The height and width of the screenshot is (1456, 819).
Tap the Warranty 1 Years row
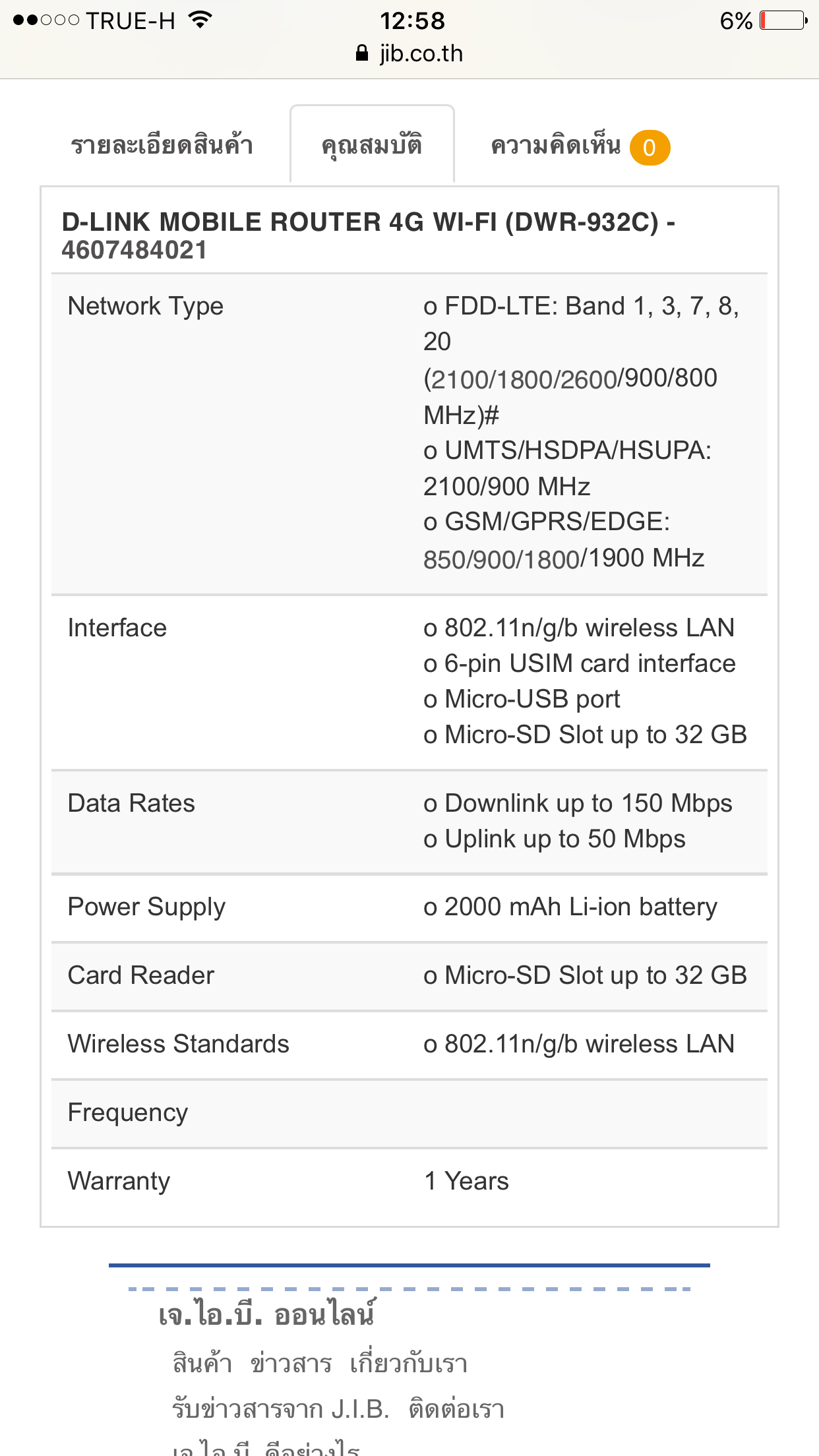pos(409,1181)
